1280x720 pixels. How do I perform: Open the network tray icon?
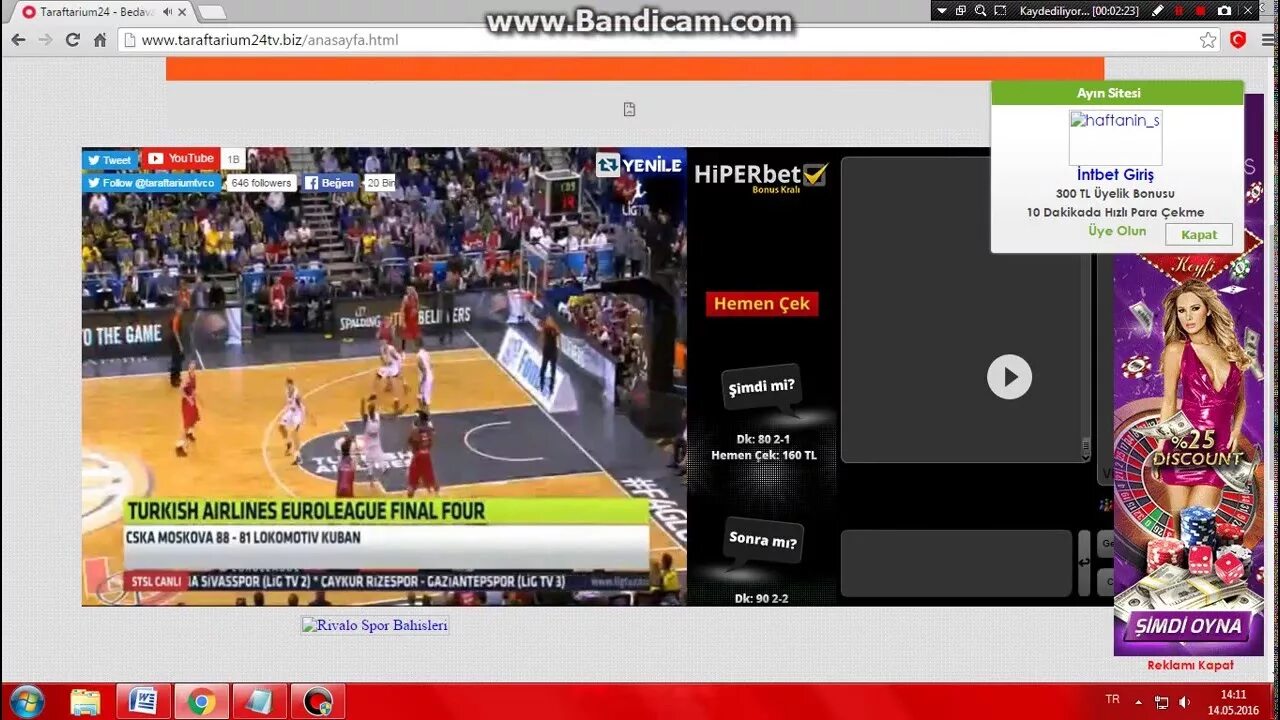click(x=1161, y=702)
